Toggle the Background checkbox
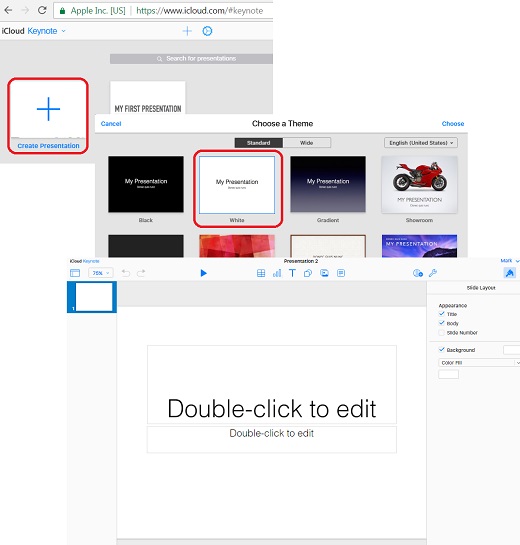The width and height of the screenshot is (520, 545). click(441, 350)
